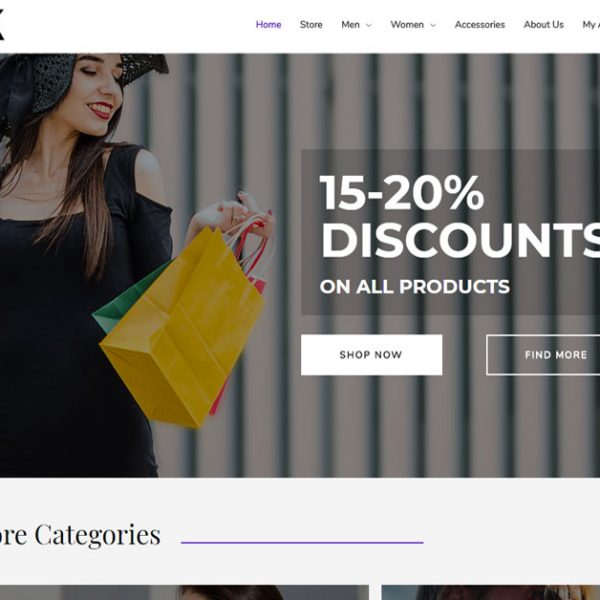Click the ON ALL PRODUCTS subheading
Image resolution: width=600 pixels, height=600 pixels.
click(x=415, y=287)
